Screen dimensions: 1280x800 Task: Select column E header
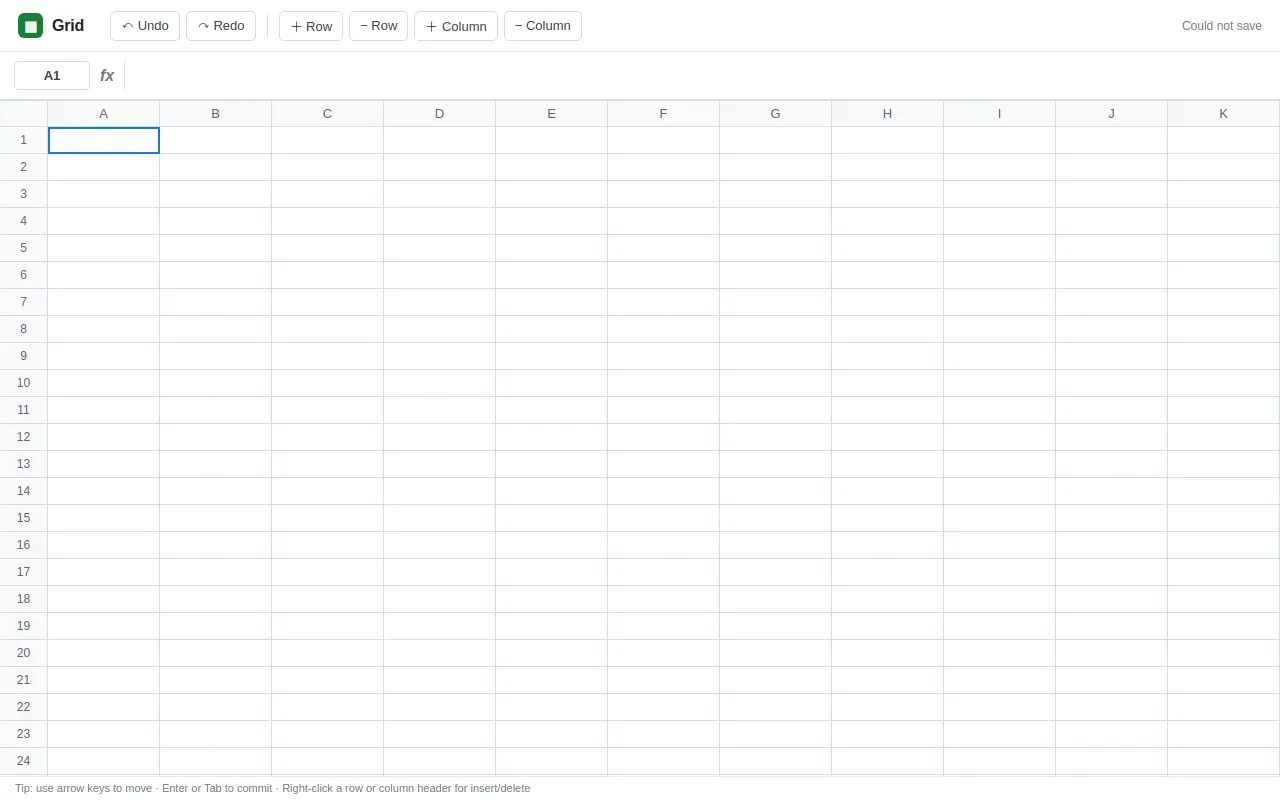[x=552, y=114]
